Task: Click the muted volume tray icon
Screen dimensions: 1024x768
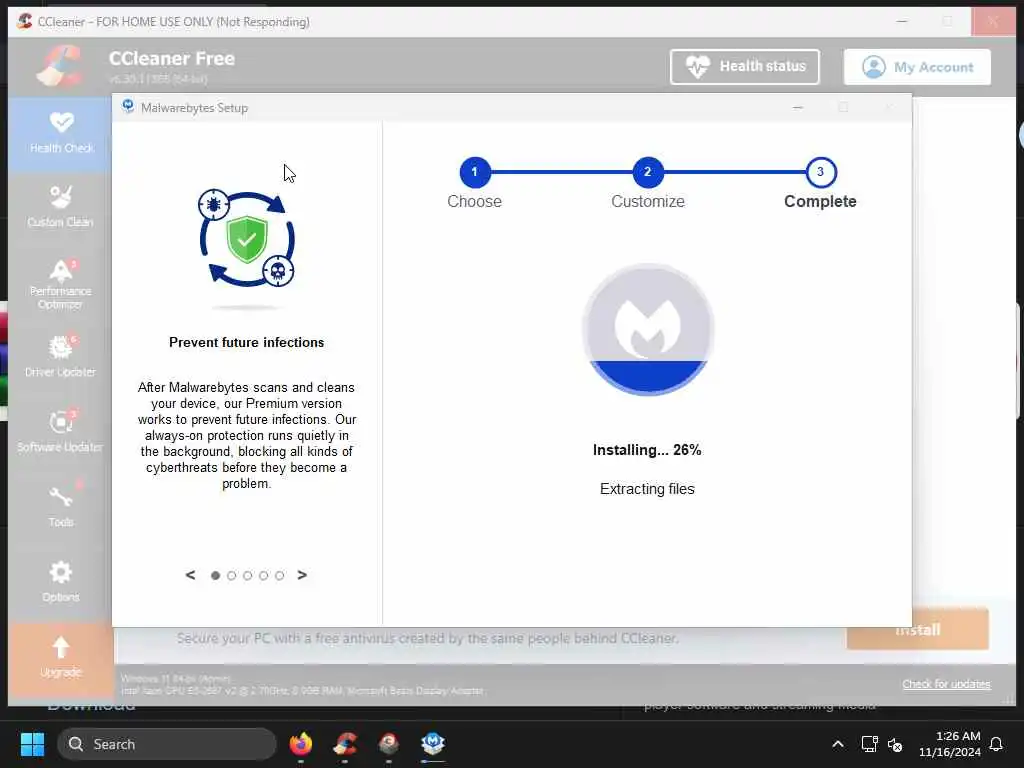Action: point(895,744)
